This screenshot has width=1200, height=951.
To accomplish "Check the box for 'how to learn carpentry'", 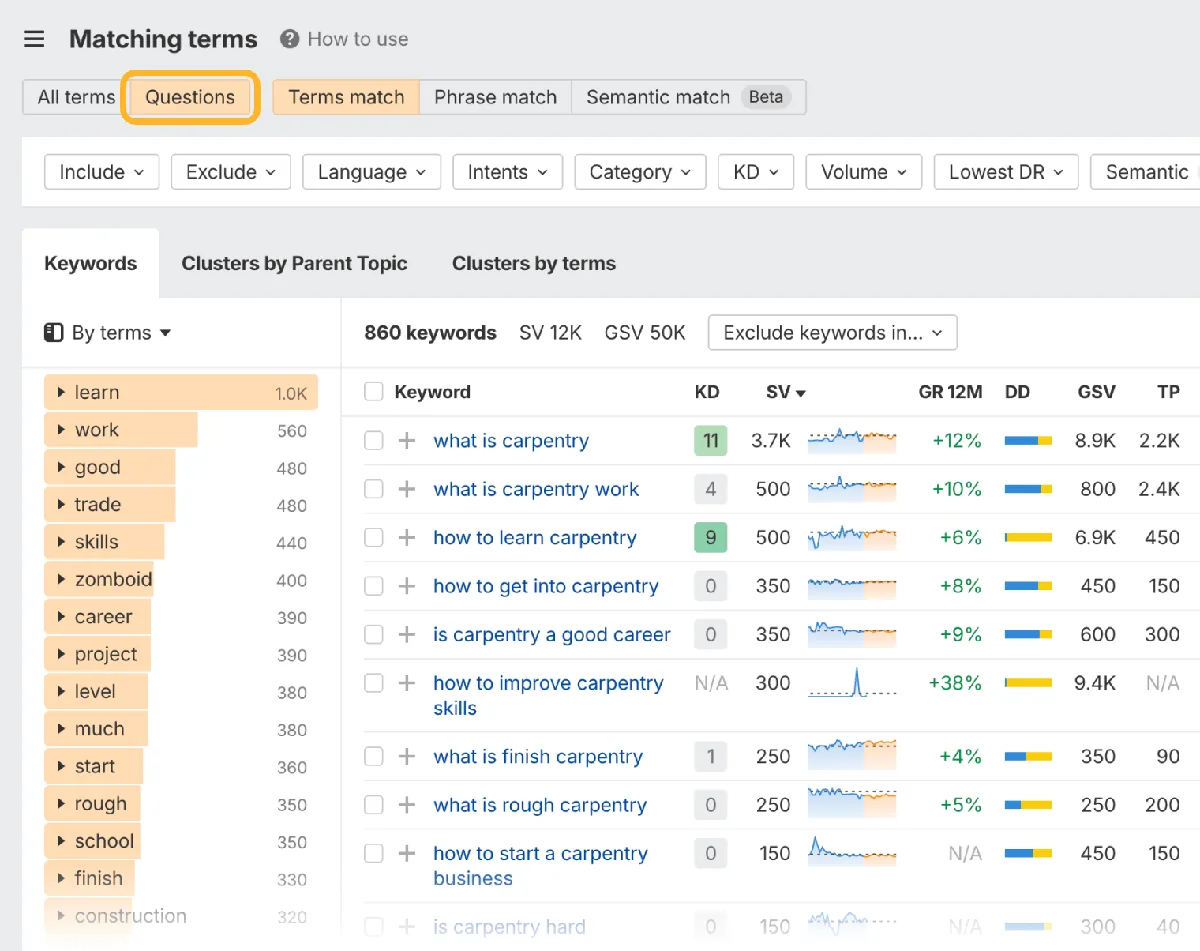I will click(374, 538).
